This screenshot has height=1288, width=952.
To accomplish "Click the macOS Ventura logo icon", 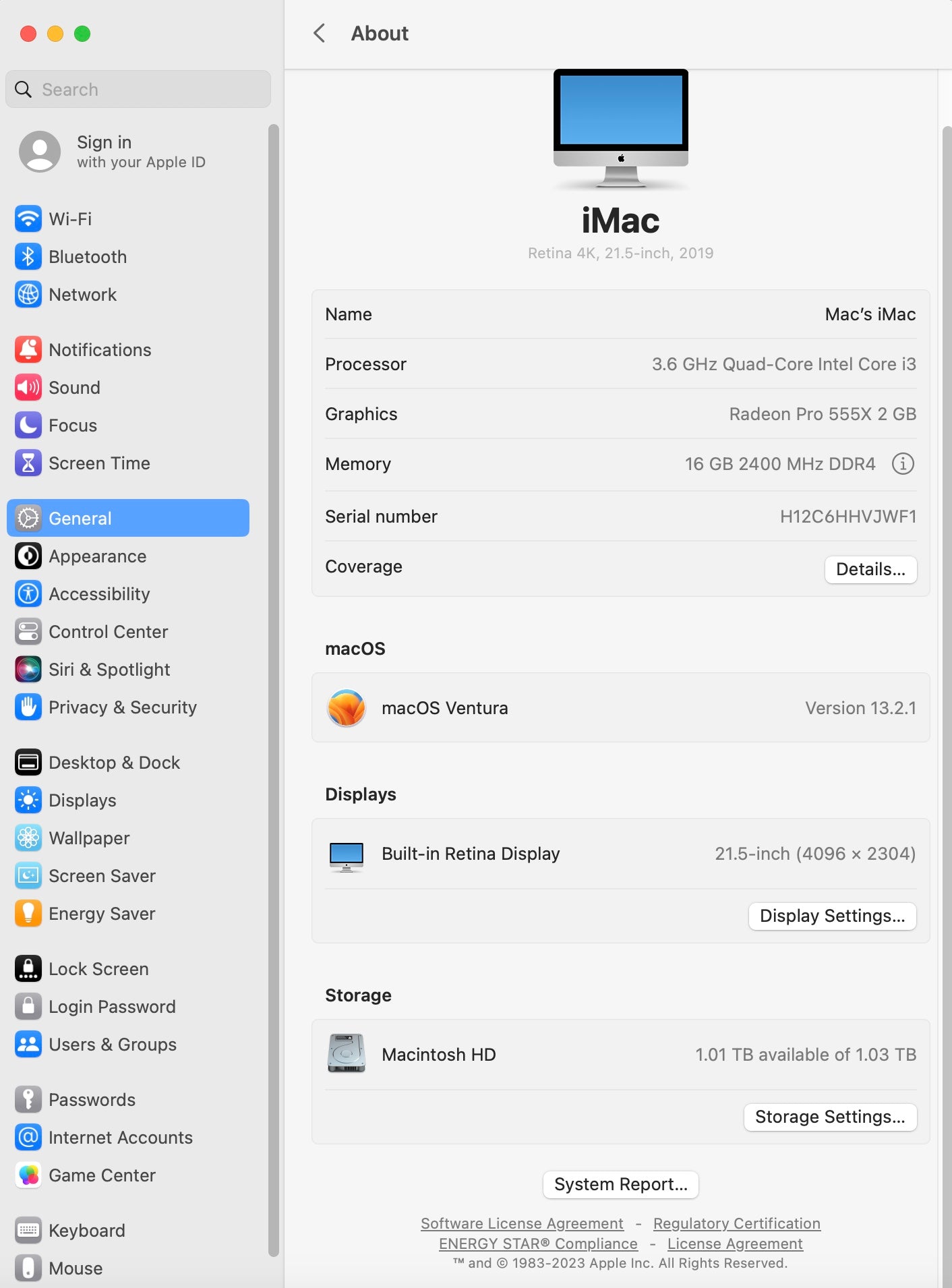I will (x=347, y=707).
